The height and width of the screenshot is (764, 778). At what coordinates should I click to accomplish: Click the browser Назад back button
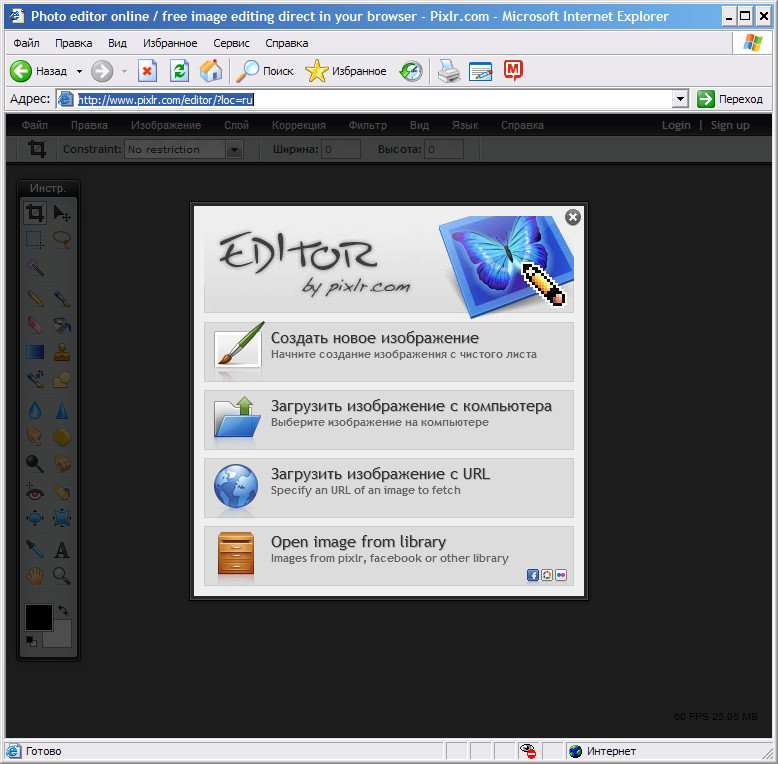(x=39, y=71)
